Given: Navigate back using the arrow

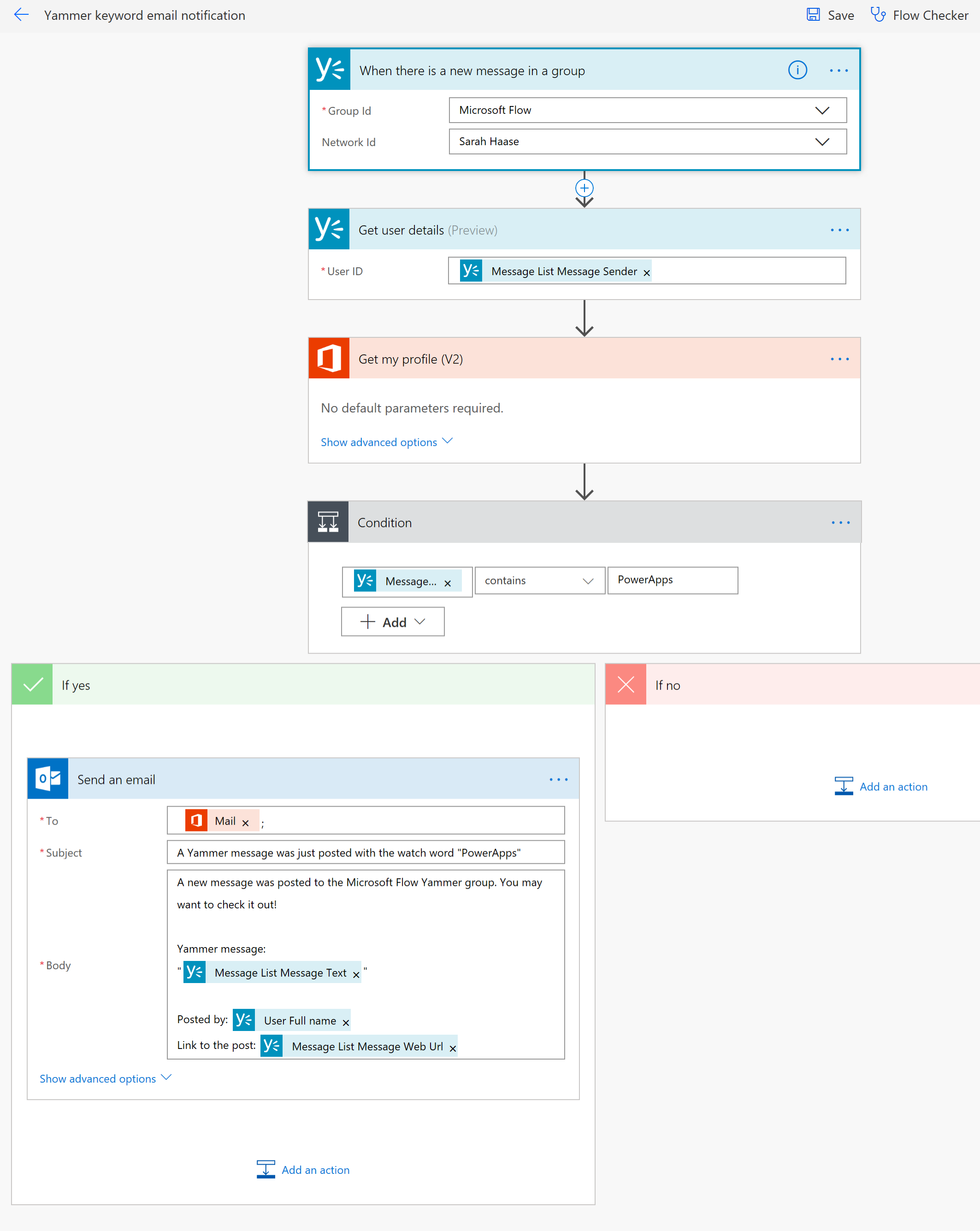Looking at the screenshot, I should (x=21, y=15).
